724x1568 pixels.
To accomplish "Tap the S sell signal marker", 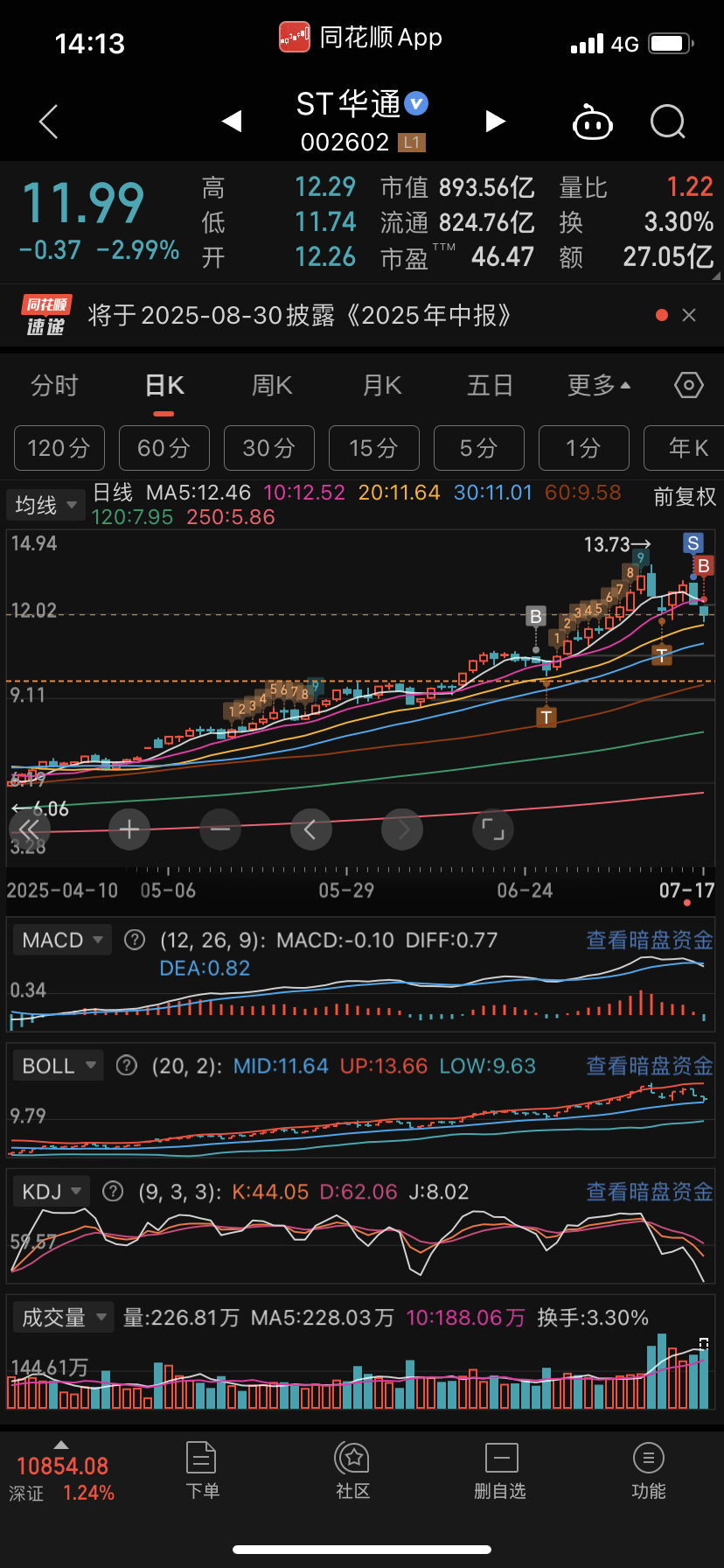I will coord(693,543).
